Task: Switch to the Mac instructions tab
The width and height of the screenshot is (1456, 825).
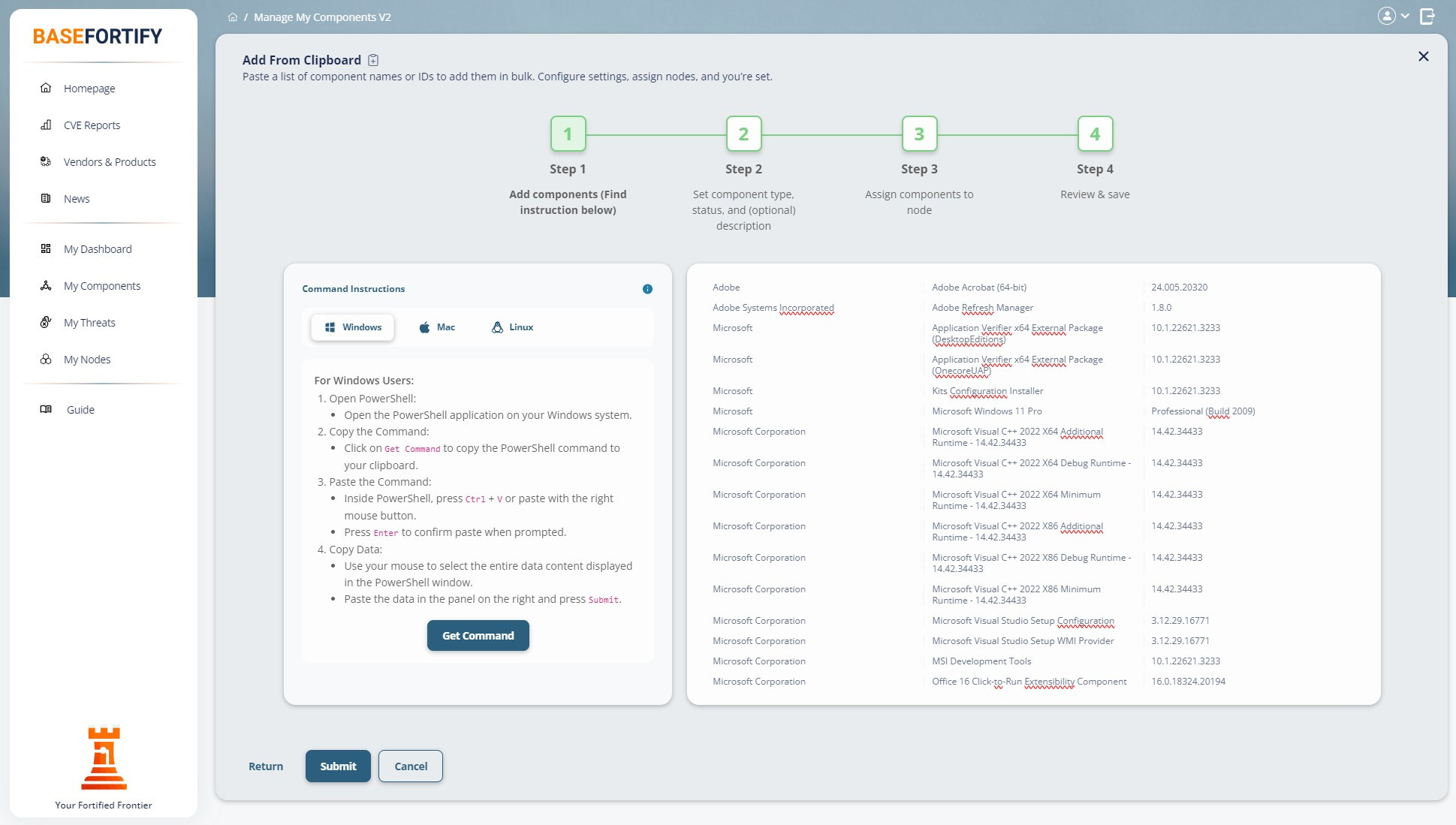Action: tap(437, 327)
